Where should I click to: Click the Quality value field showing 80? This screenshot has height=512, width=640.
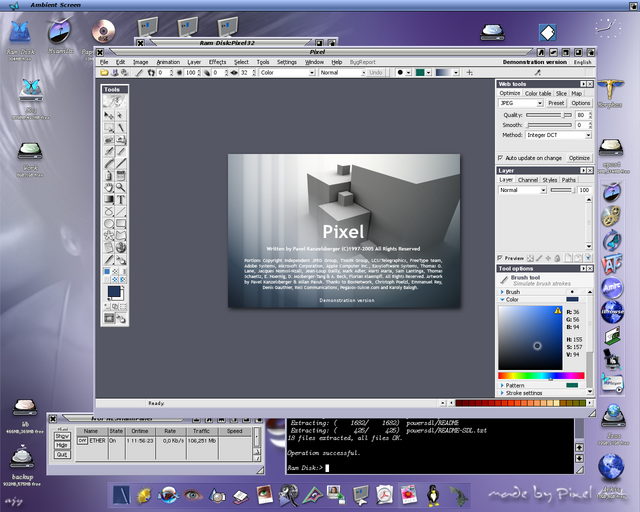point(581,115)
